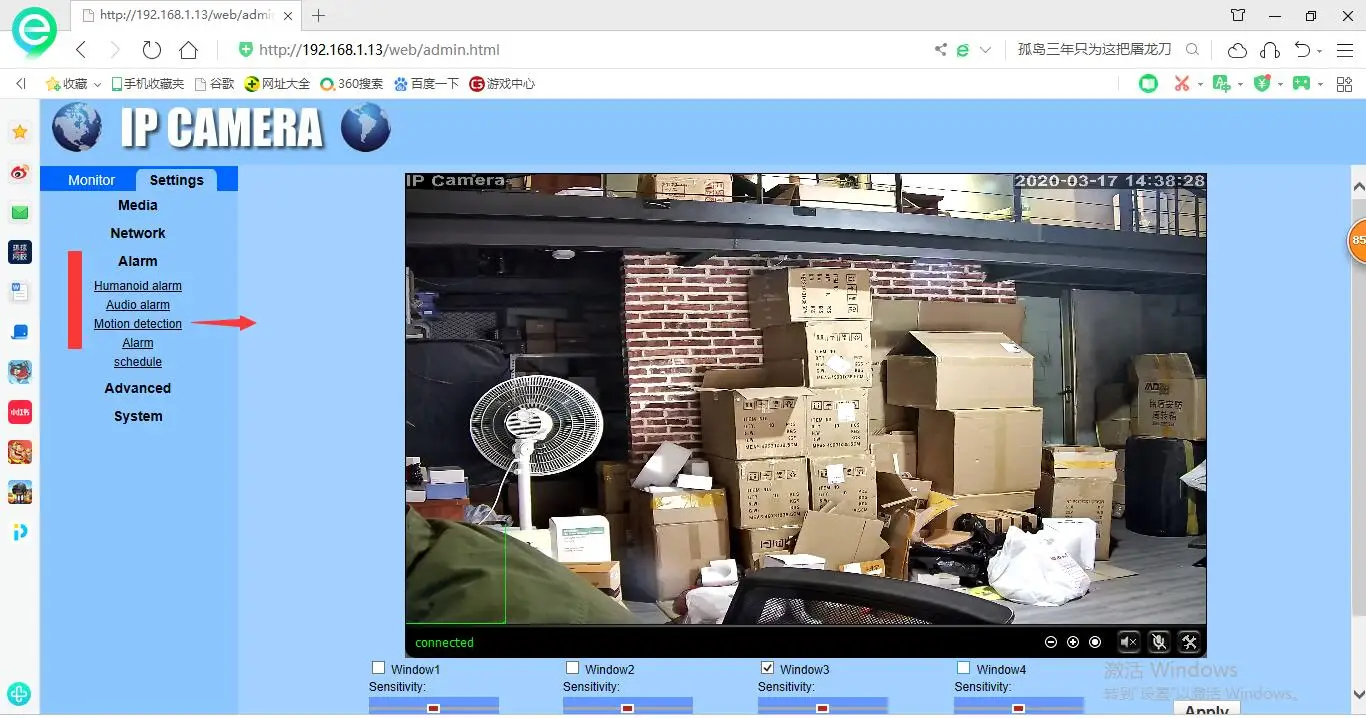Screen dimensions: 1366x718
Task: Enable the Window1 checkbox
Action: tap(378, 668)
